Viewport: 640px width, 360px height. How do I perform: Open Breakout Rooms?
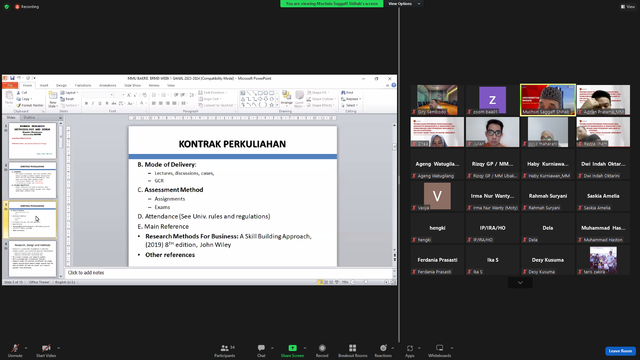coord(353,350)
